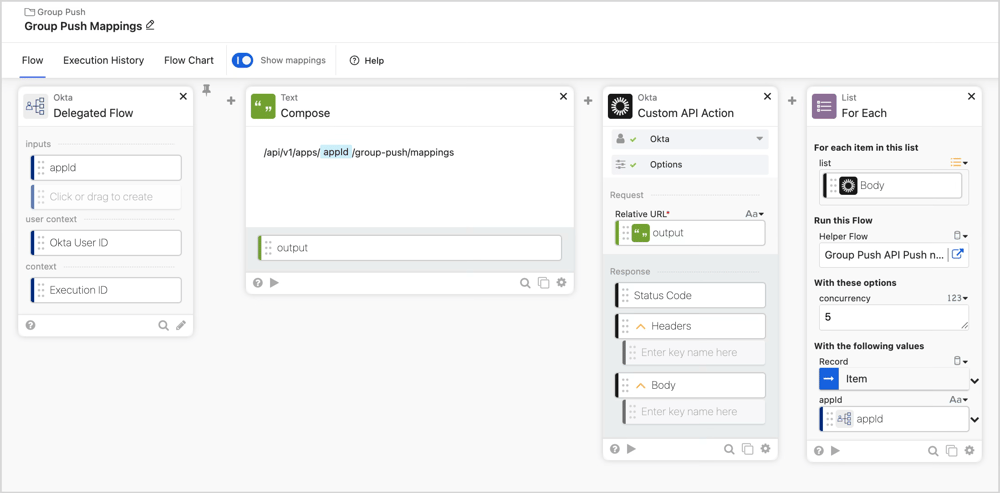
Task: Open Relative URL type dropdown Aa
Action: click(x=754, y=214)
